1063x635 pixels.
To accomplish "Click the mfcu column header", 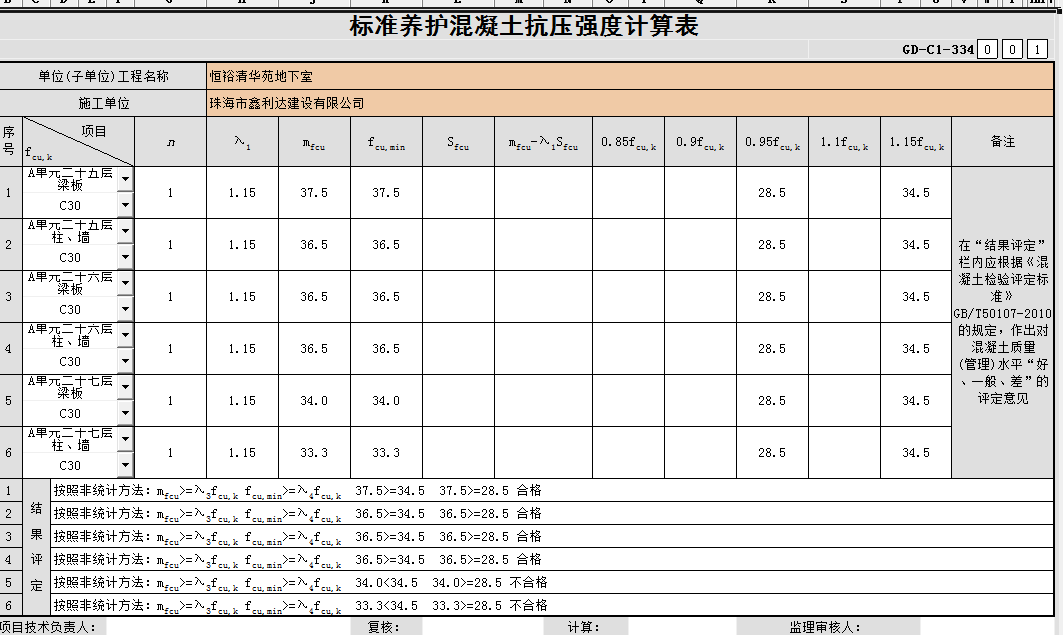I will click(314, 142).
